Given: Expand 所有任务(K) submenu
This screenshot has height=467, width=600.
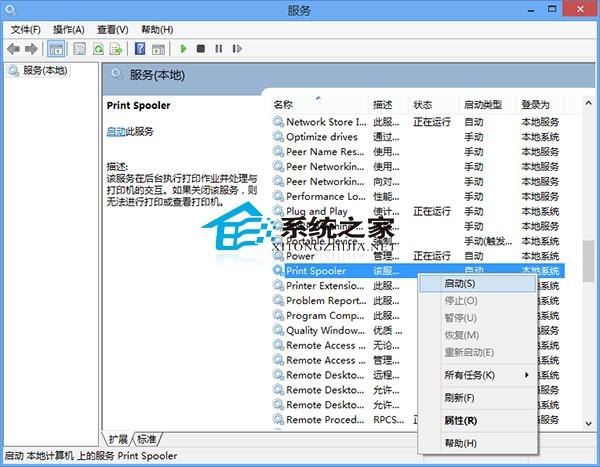Looking at the screenshot, I should coord(478,375).
